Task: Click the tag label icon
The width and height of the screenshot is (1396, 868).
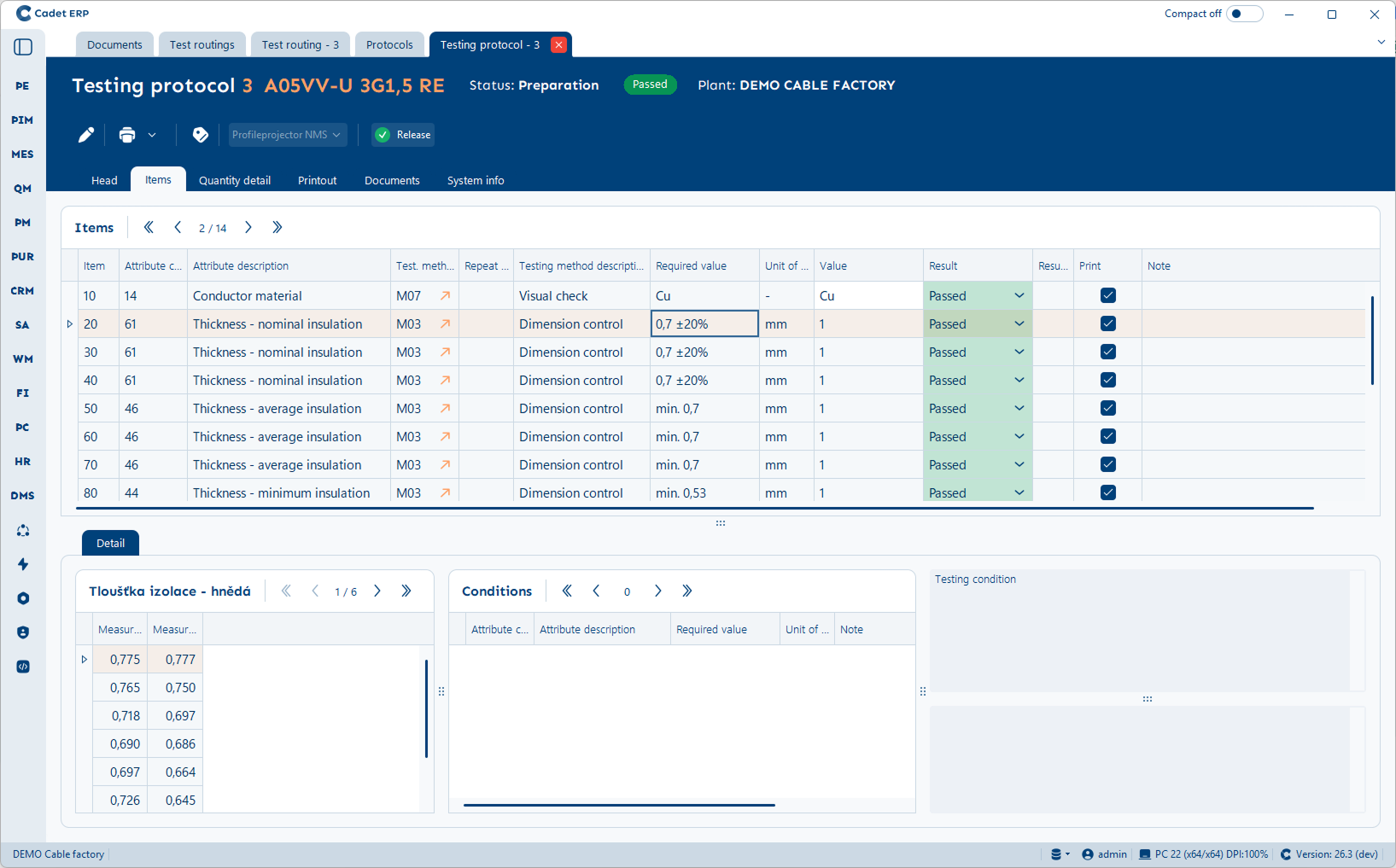Action: click(201, 135)
